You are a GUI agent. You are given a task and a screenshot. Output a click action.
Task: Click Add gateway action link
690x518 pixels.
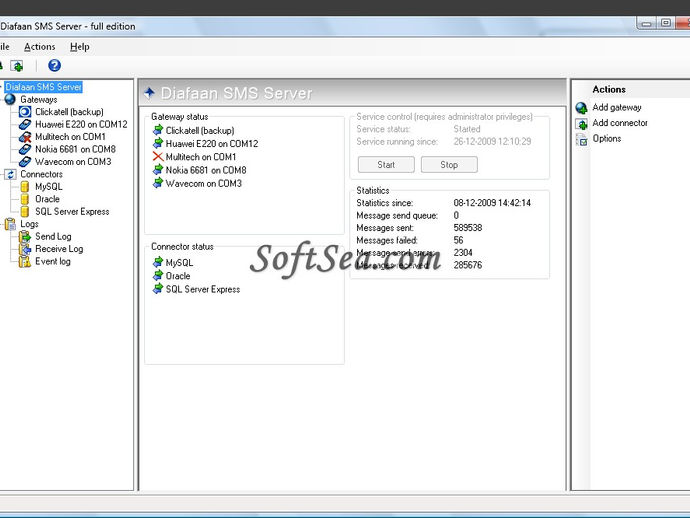pos(617,107)
